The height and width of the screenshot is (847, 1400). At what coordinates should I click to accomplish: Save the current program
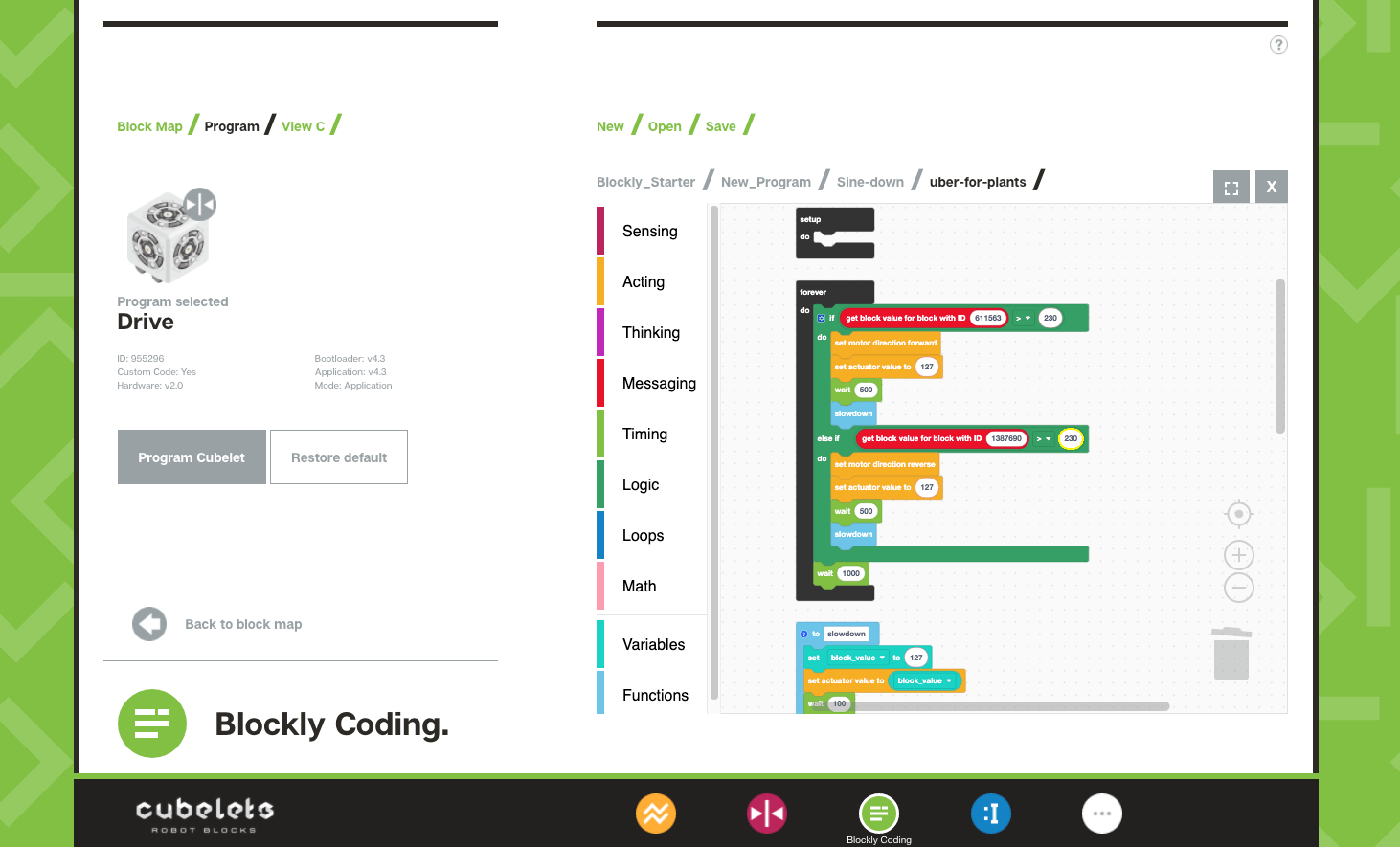pos(721,126)
